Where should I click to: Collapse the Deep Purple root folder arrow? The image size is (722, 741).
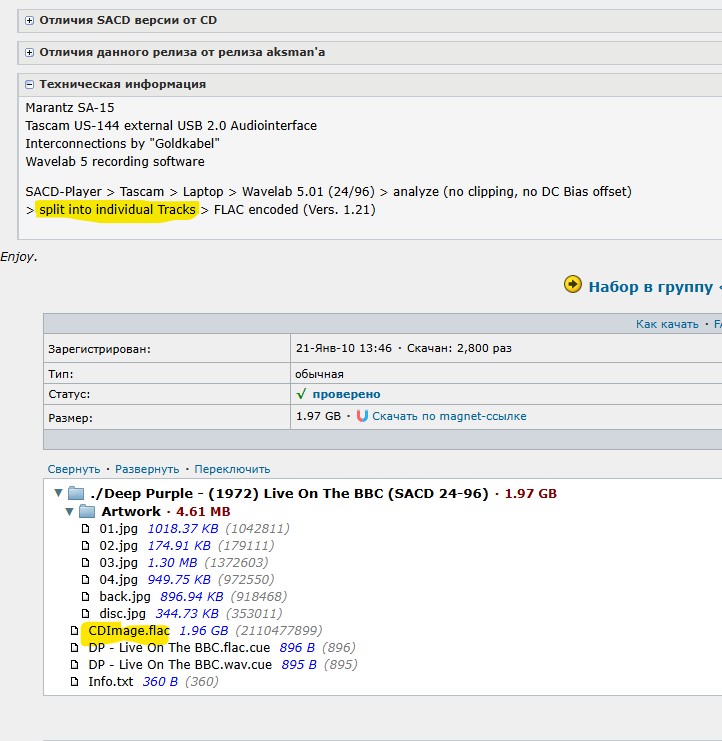[x=57, y=493]
